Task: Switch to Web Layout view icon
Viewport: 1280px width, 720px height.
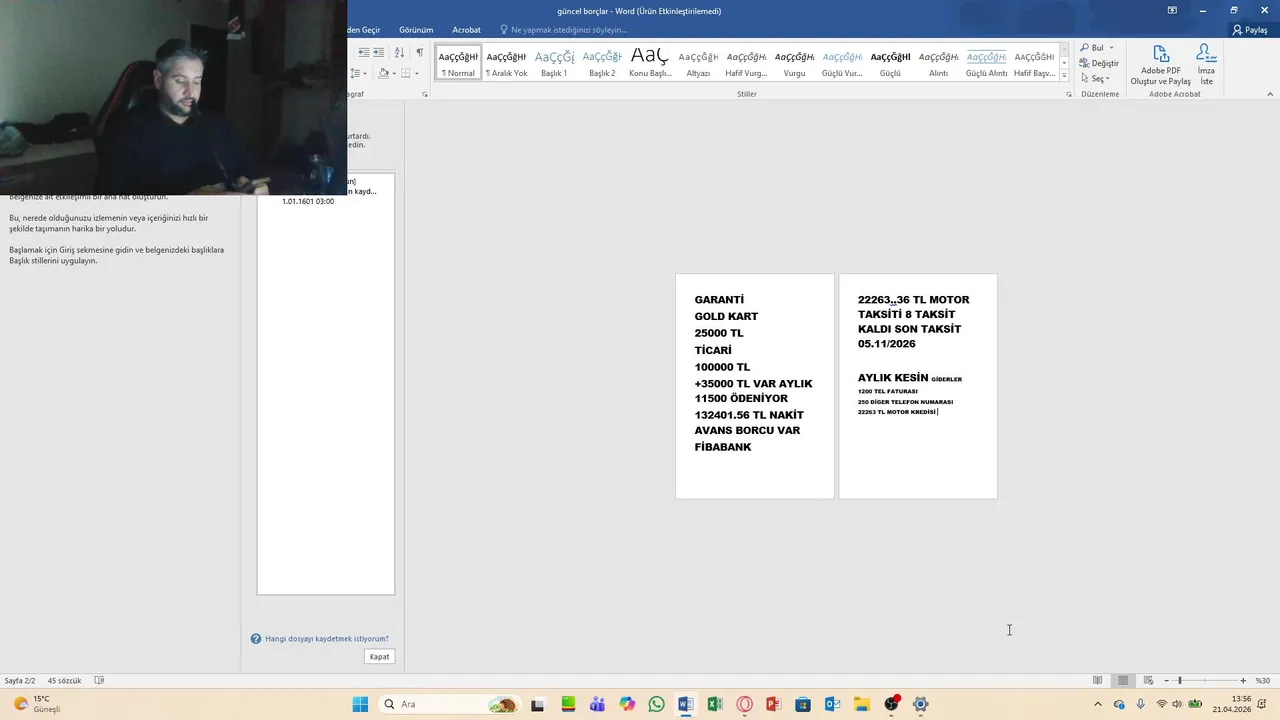Action: tap(1148, 680)
